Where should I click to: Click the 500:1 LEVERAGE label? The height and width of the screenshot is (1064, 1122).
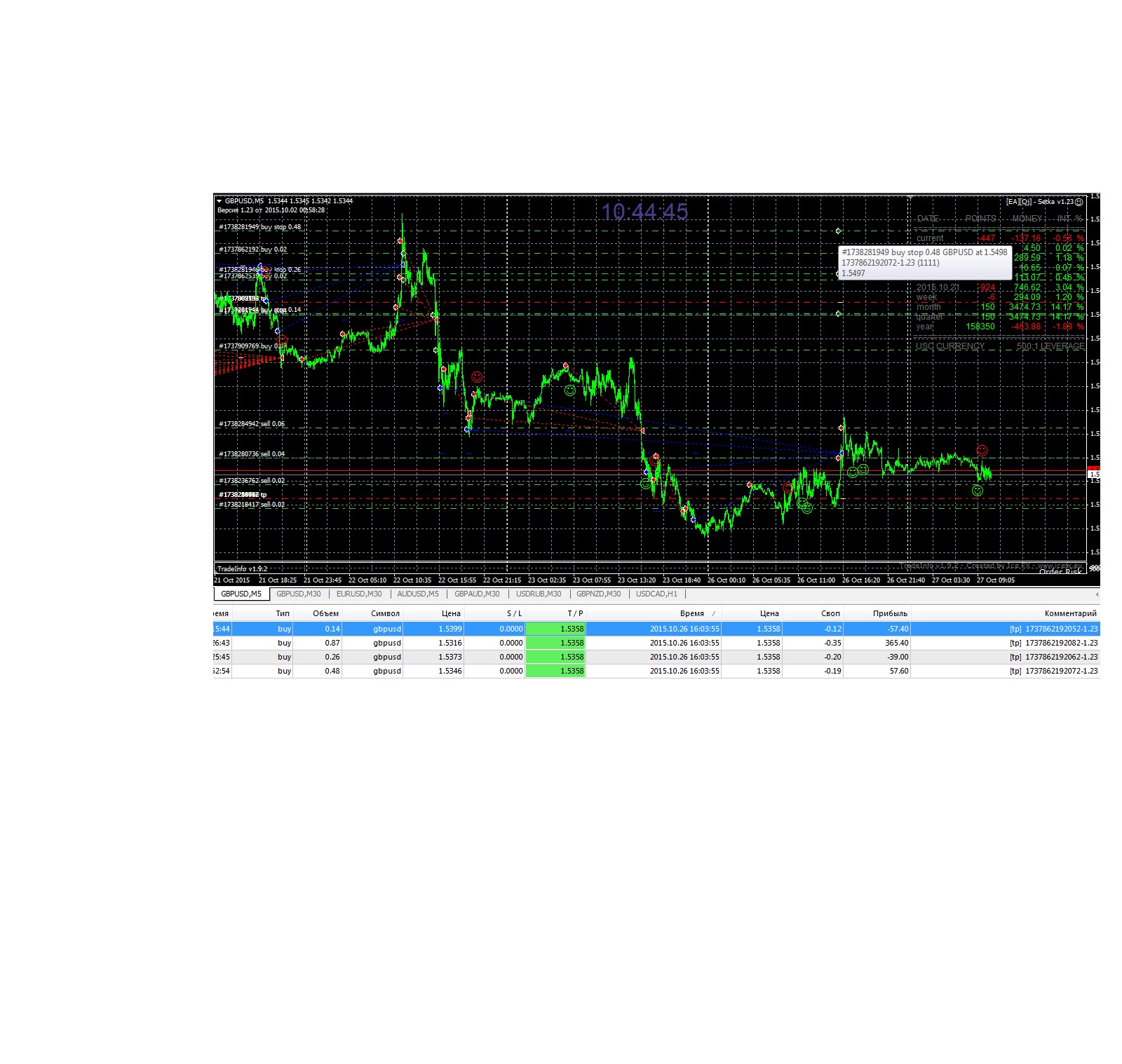pyautogui.click(x=1050, y=346)
